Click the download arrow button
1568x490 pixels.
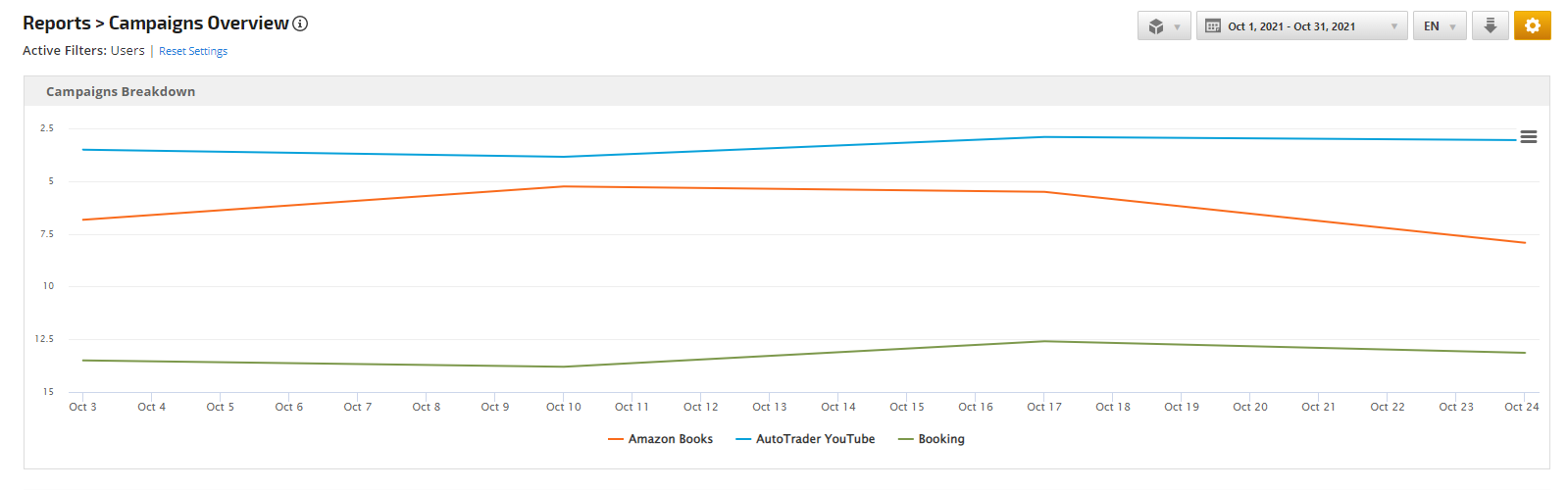[x=1490, y=26]
